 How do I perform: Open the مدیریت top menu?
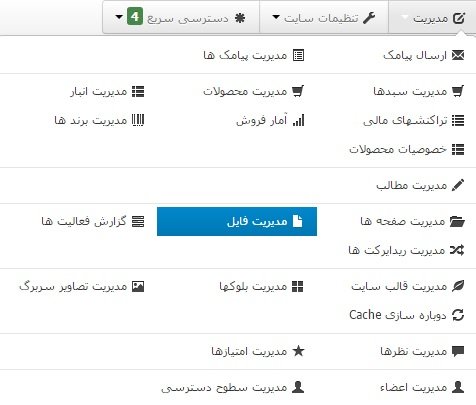[x=432, y=18]
